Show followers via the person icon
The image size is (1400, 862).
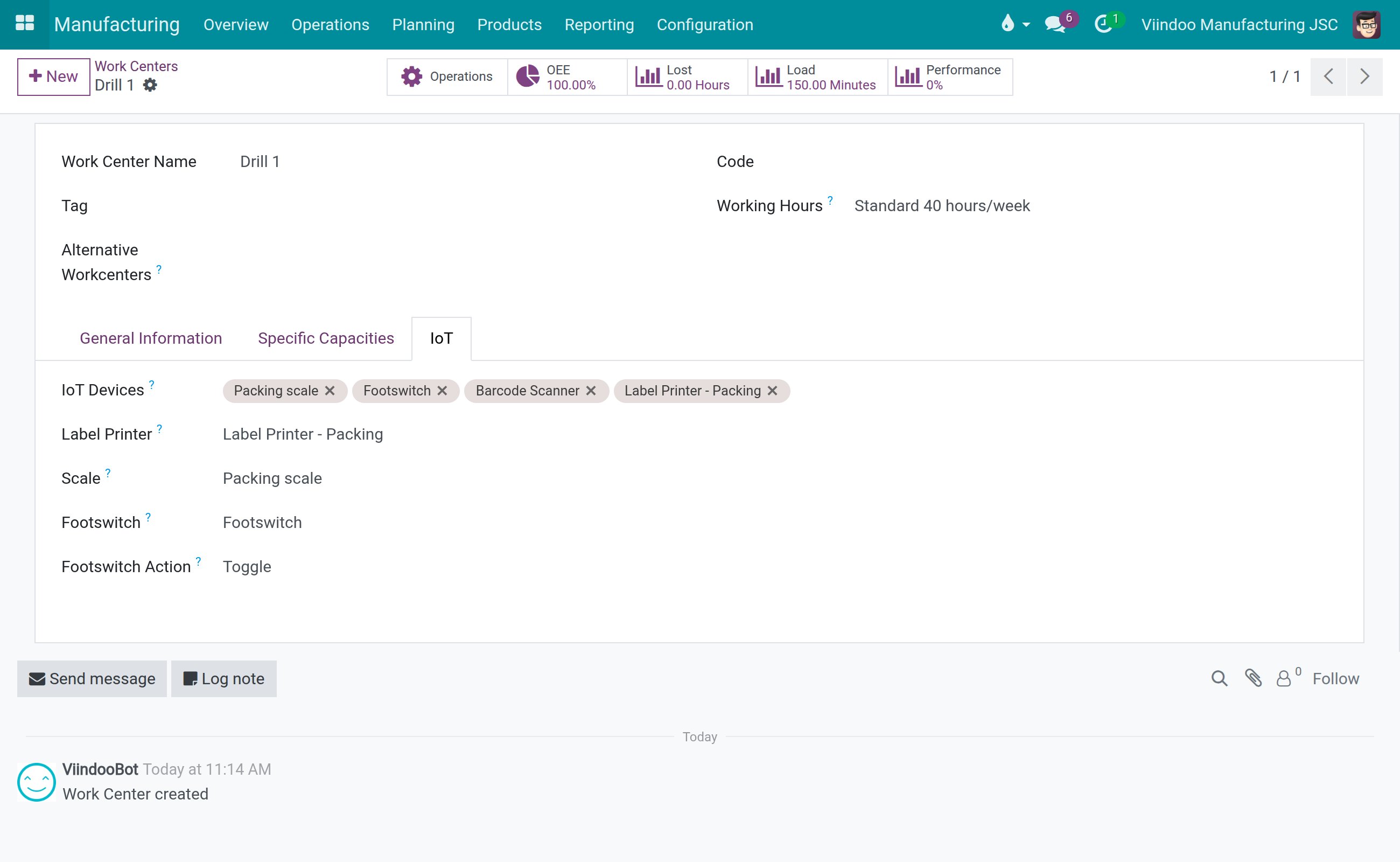pos(1288,677)
